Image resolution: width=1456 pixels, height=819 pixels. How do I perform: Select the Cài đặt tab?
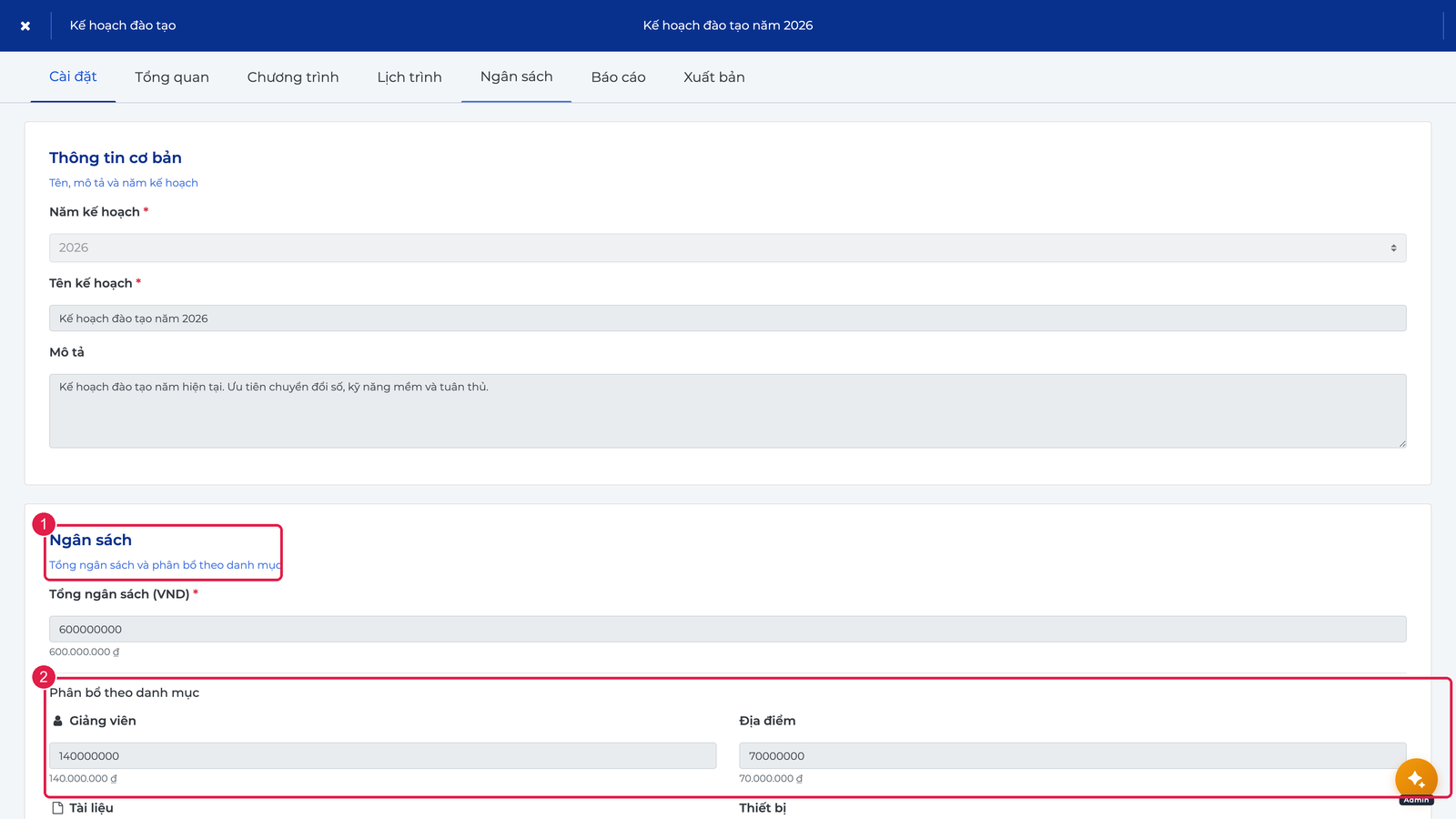[x=73, y=77]
